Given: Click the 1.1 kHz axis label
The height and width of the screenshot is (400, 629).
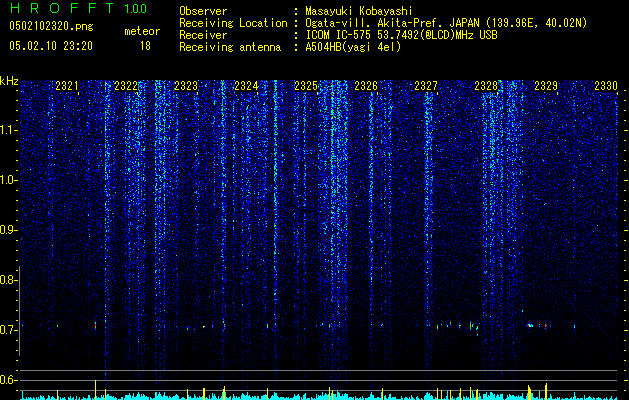Looking at the screenshot, I should (8, 130).
